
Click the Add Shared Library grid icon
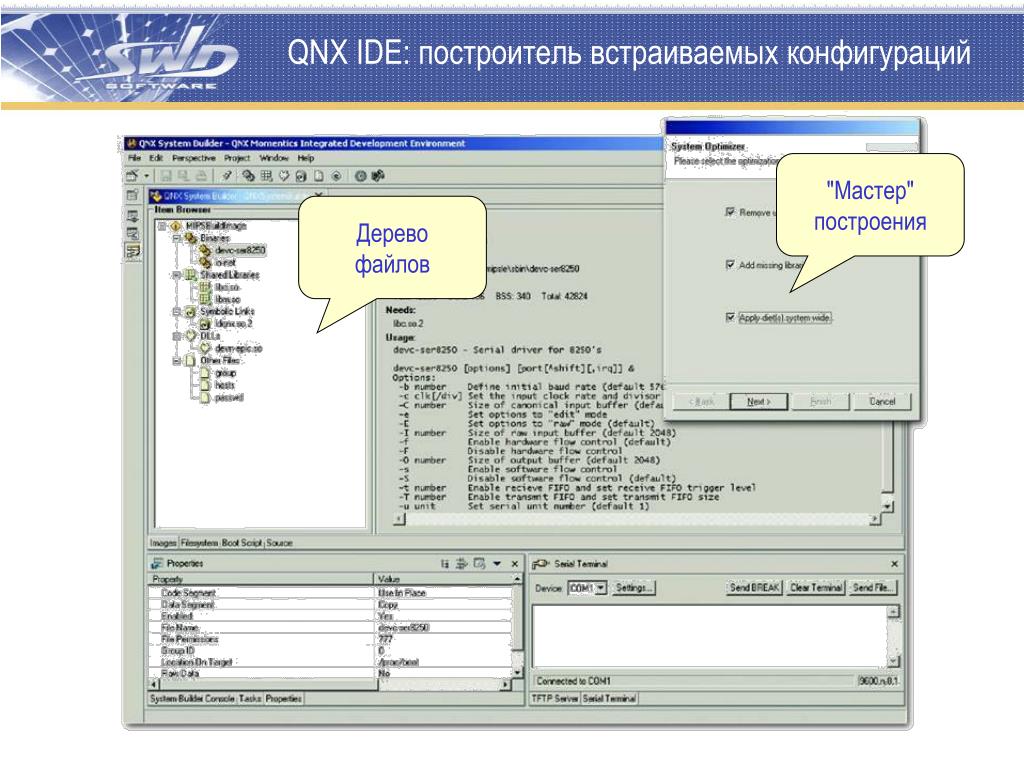click(266, 176)
